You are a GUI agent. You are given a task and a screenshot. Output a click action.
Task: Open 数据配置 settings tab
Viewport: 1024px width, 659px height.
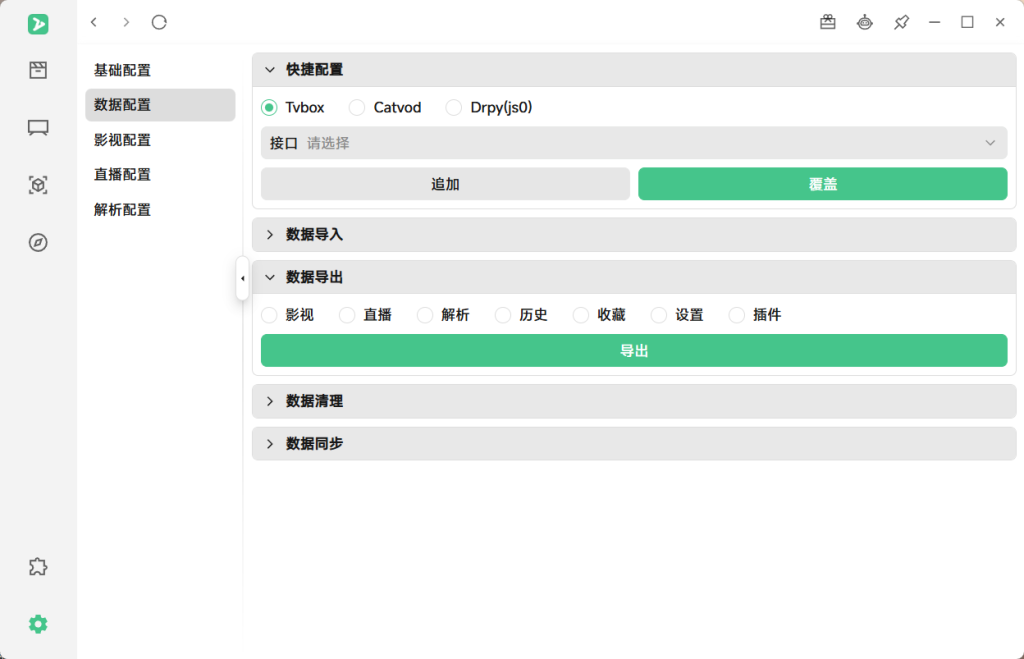[160, 104]
